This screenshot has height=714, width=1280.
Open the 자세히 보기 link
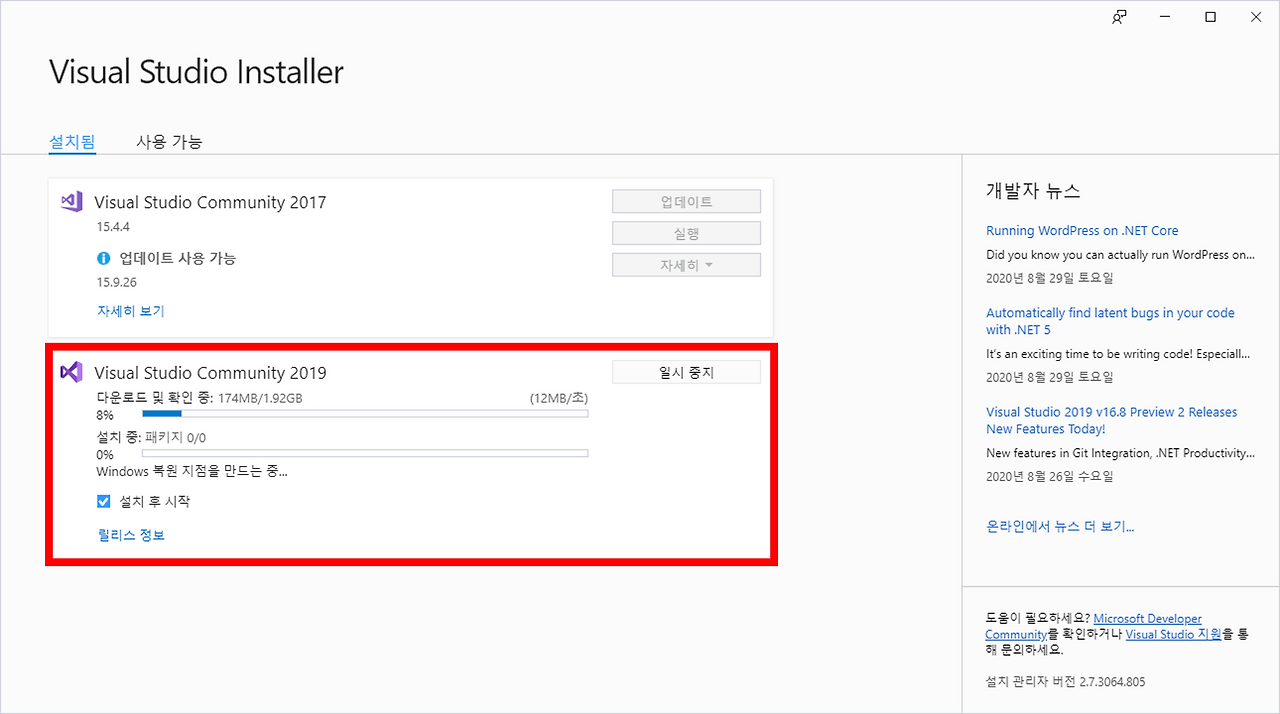[x=131, y=311]
